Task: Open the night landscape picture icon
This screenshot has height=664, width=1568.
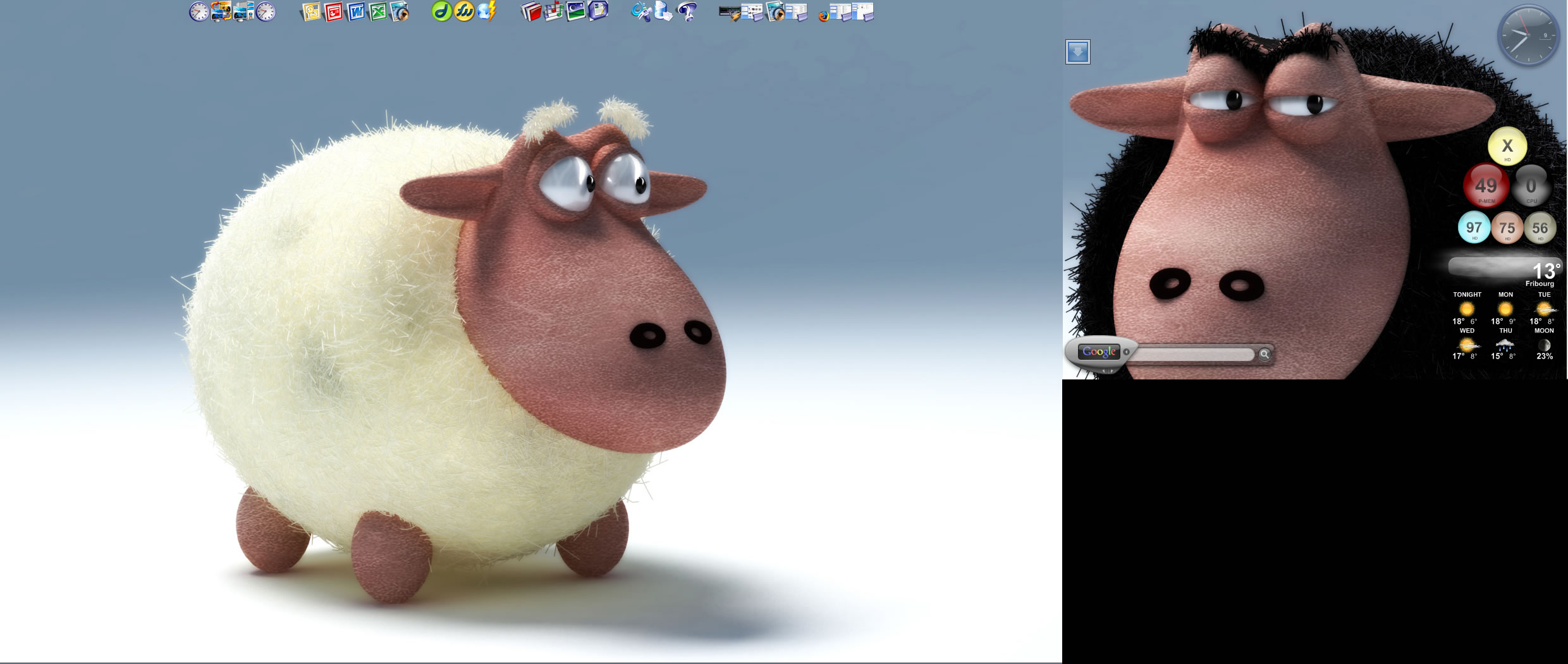Action: (x=575, y=11)
